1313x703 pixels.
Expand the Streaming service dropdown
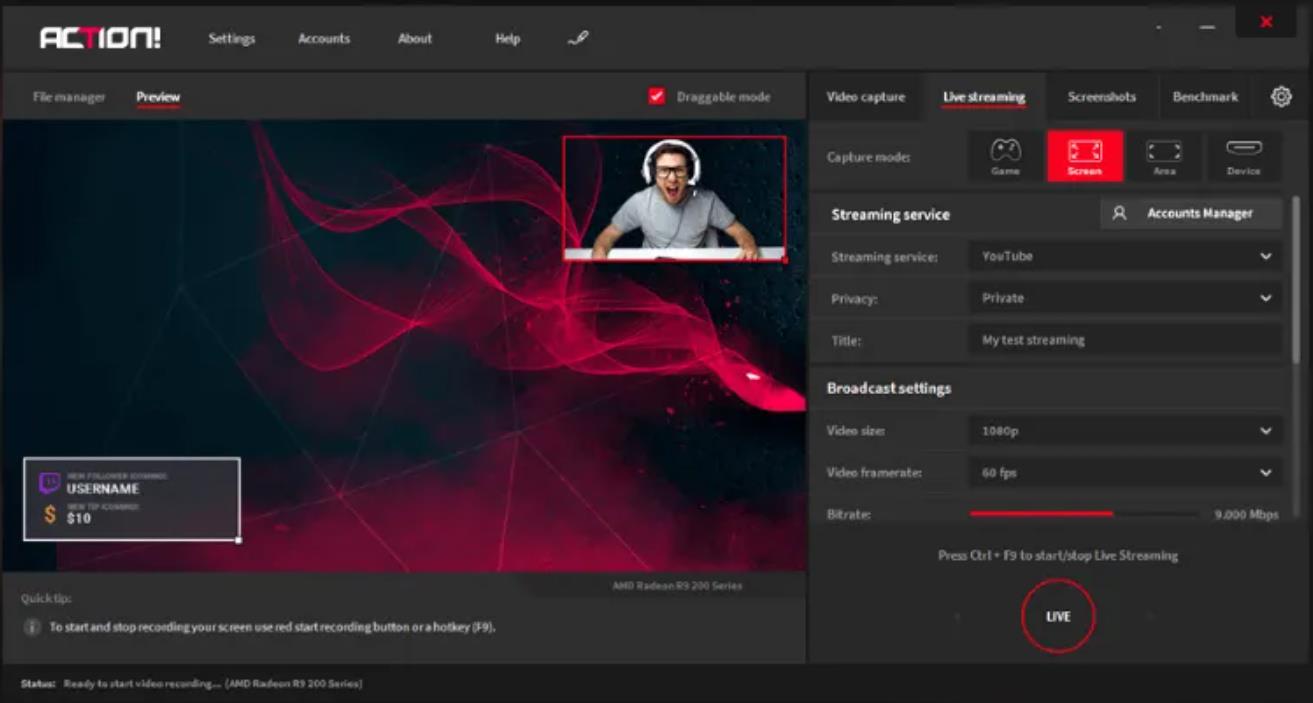click(x=1125, y=257)
